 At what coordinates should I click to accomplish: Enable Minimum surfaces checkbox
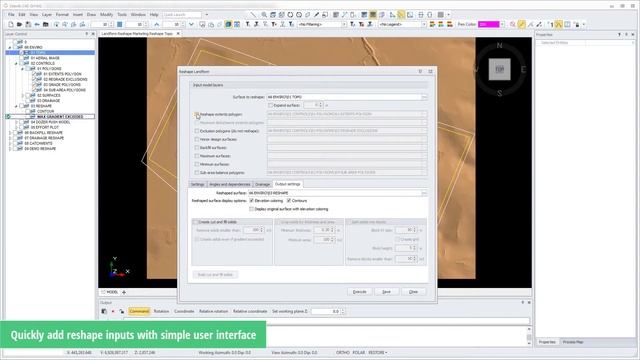pos(197,164)
